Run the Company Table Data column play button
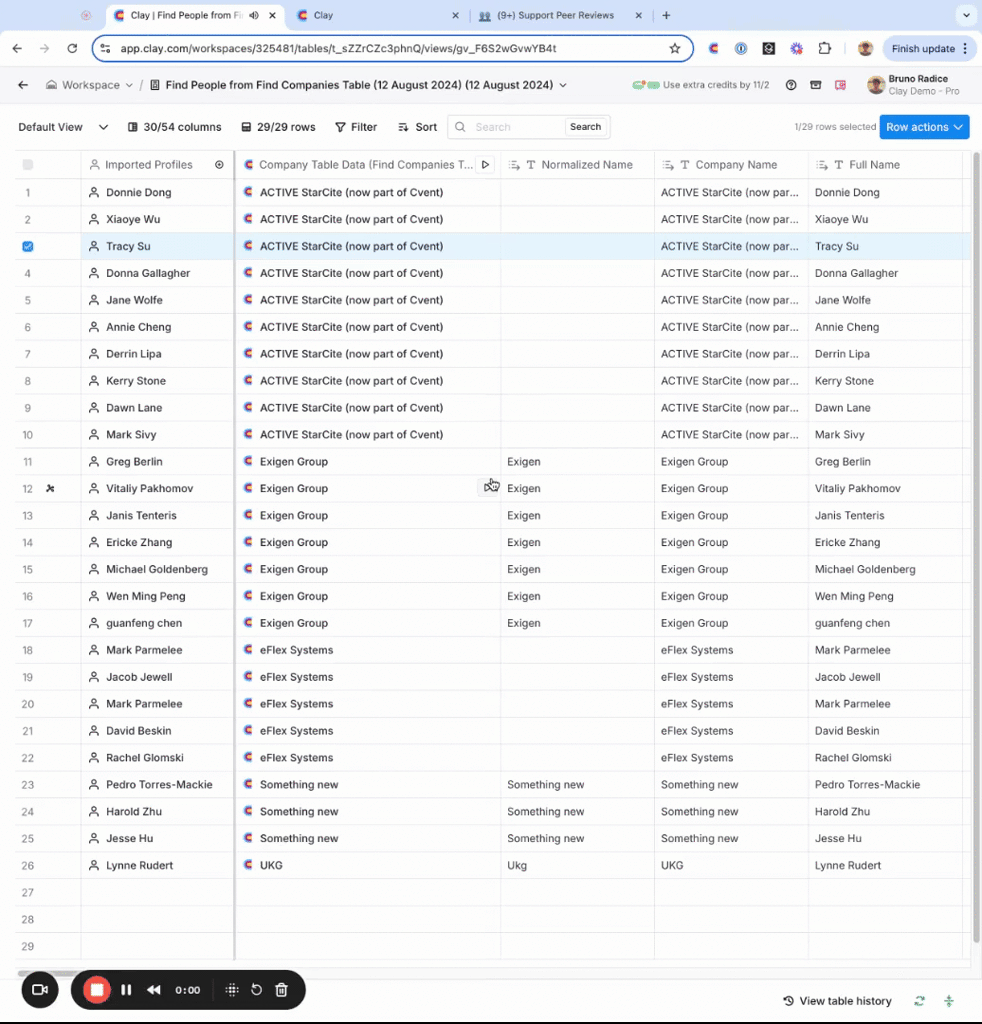Image resolution: width=982 pixels, height=1024 pixels. click(485, 165)
